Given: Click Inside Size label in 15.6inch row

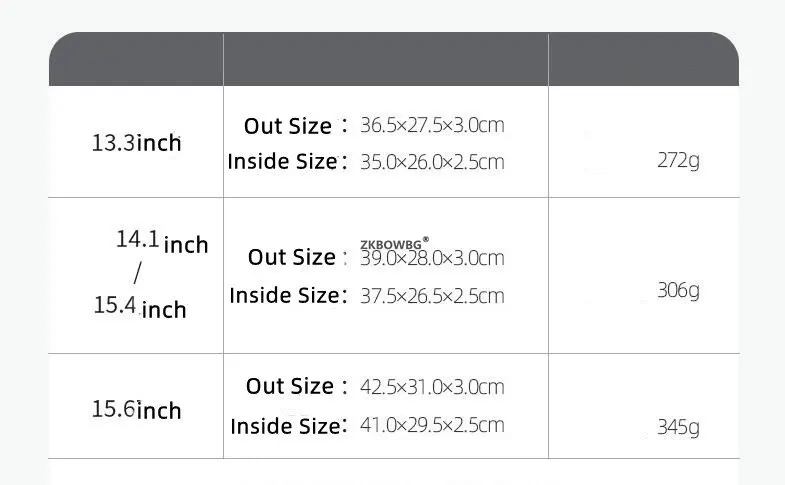Looking at the screenshot, I should (x=286, y=426).
